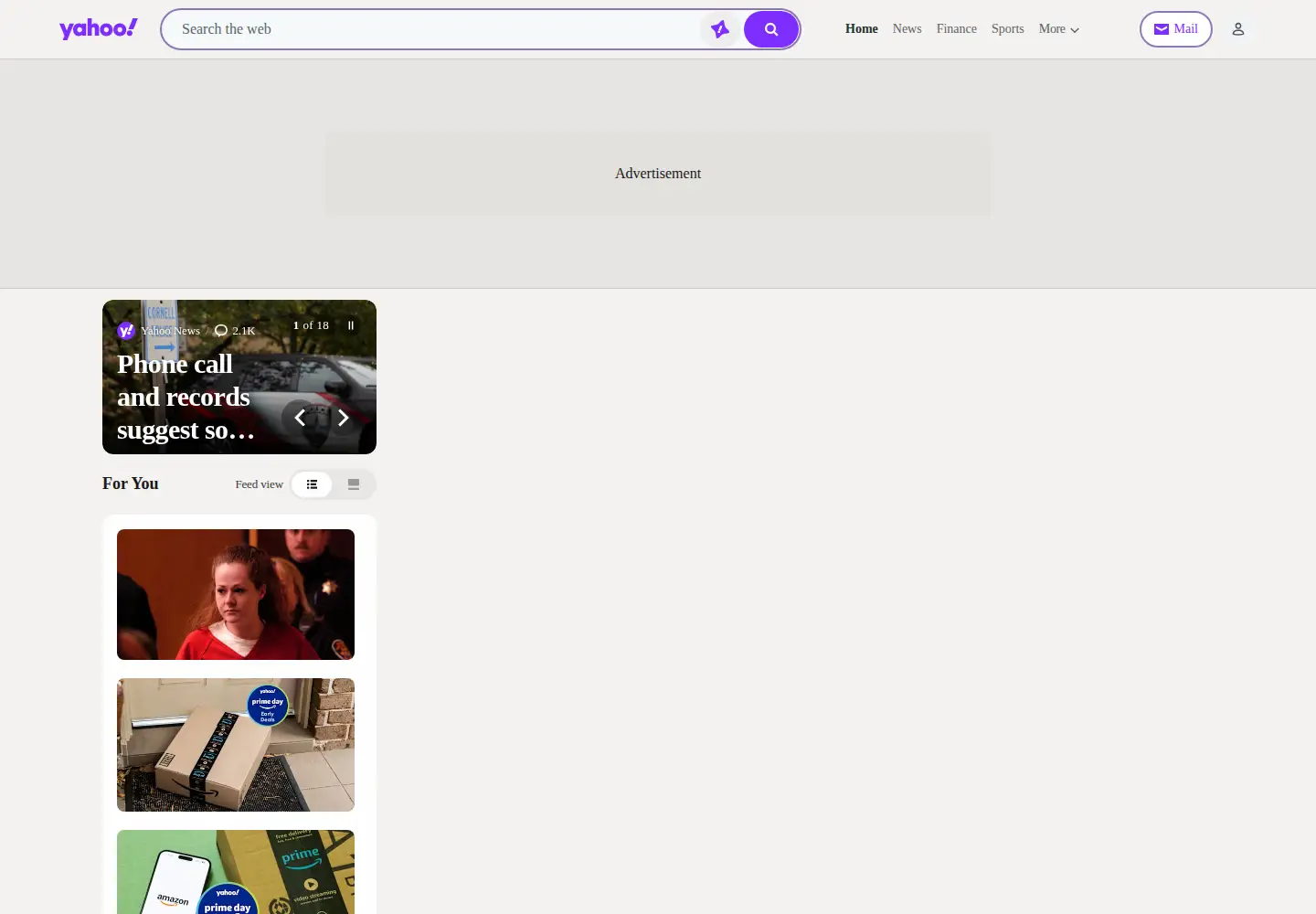
Task: Open the Home nav item
Action: pyautogui.click(x=862, y=29)
